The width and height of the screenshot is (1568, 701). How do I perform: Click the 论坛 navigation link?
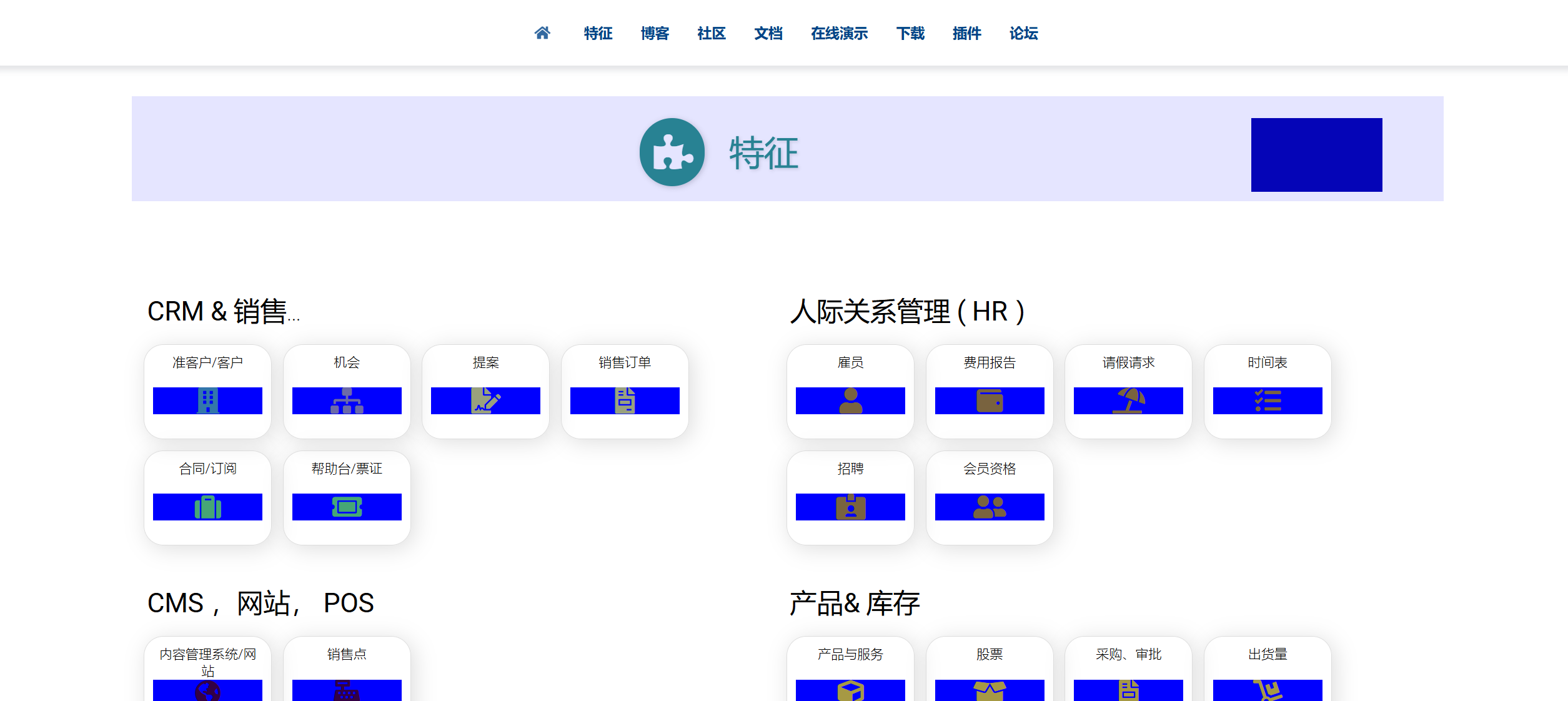click(x=1023, y=33)
